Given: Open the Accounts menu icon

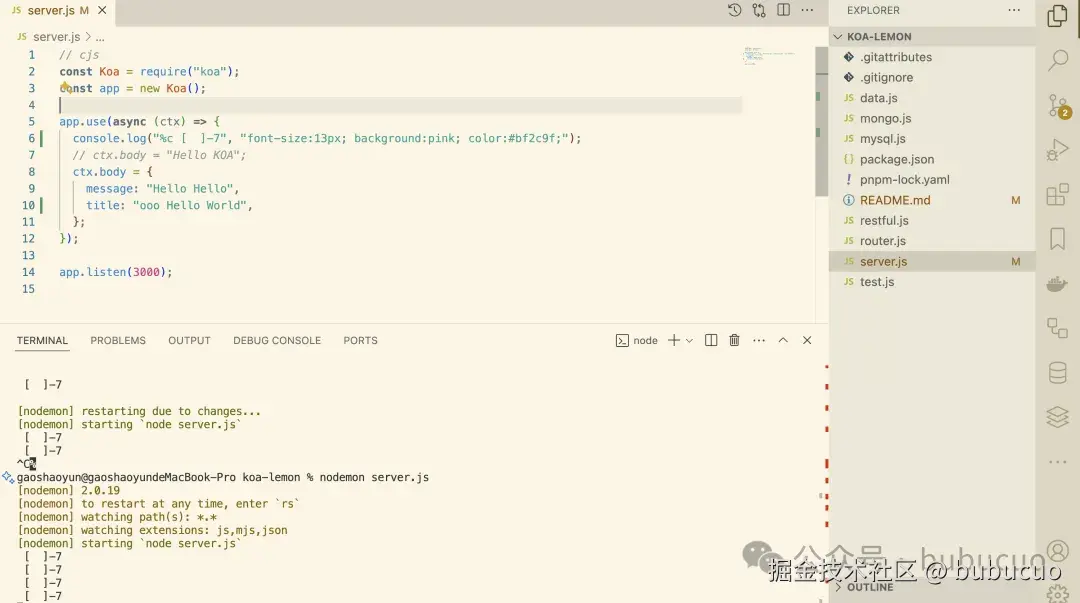Looking at the screenshot, I should point(1058,551).
